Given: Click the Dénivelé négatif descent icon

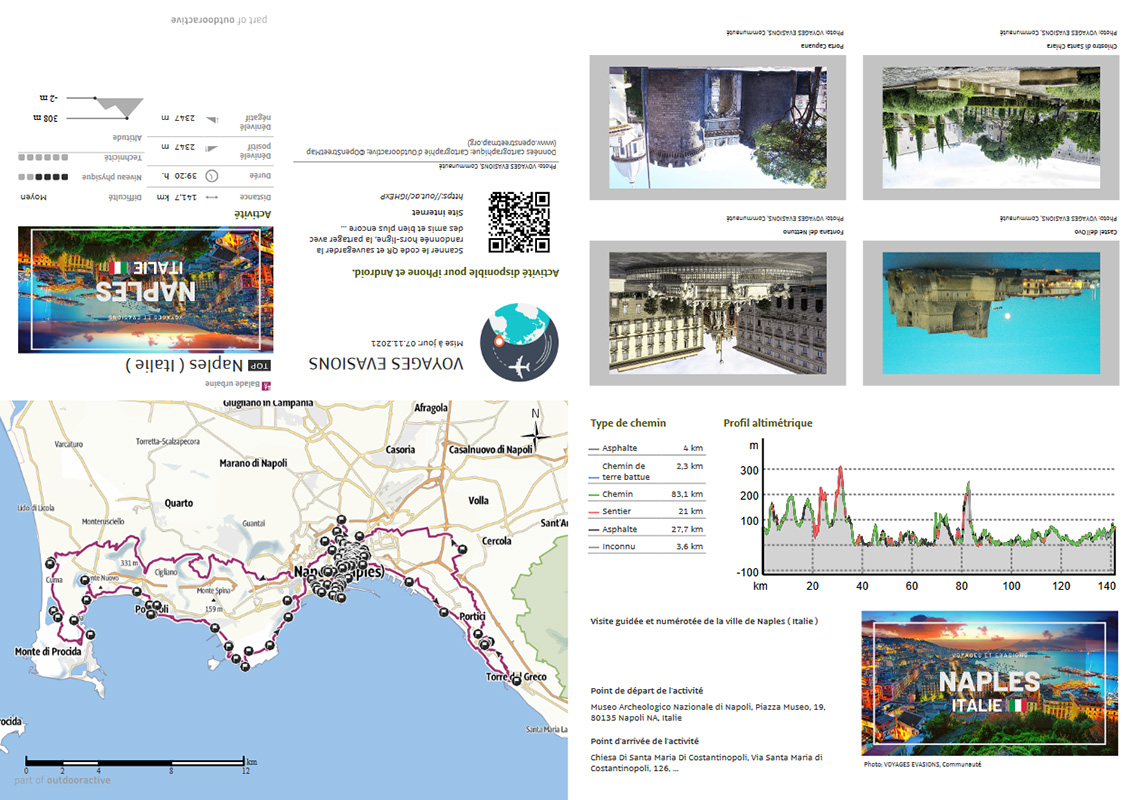Looking at the screenshot, I should point(212,119).
